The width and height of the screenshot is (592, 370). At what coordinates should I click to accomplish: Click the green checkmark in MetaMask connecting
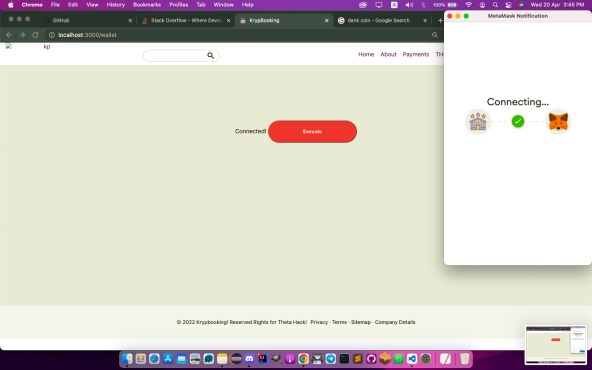[x=518, y=122]
